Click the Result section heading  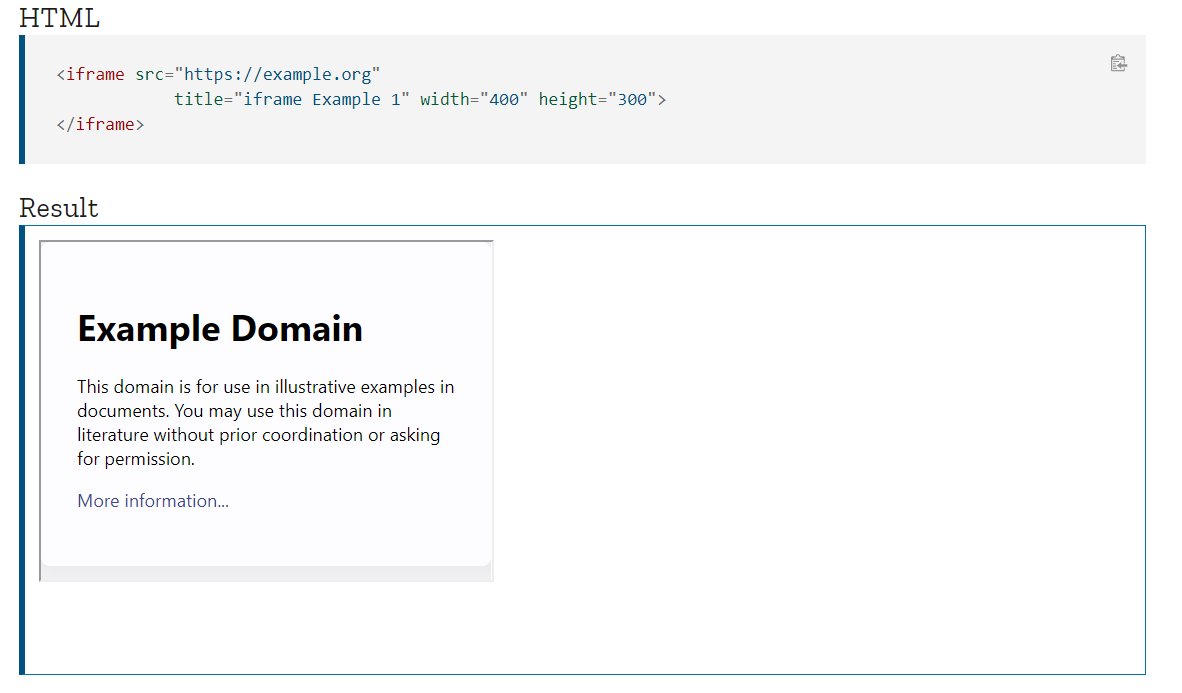pos(59,207)
